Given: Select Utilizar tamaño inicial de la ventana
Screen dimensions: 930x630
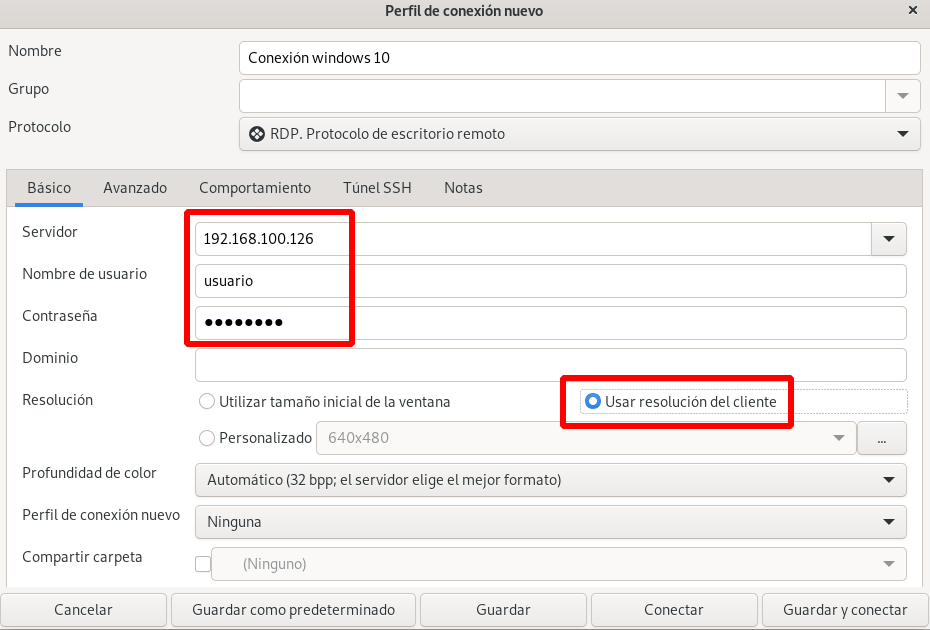Looking at the screenshot, I should click(x=207, y=400).
